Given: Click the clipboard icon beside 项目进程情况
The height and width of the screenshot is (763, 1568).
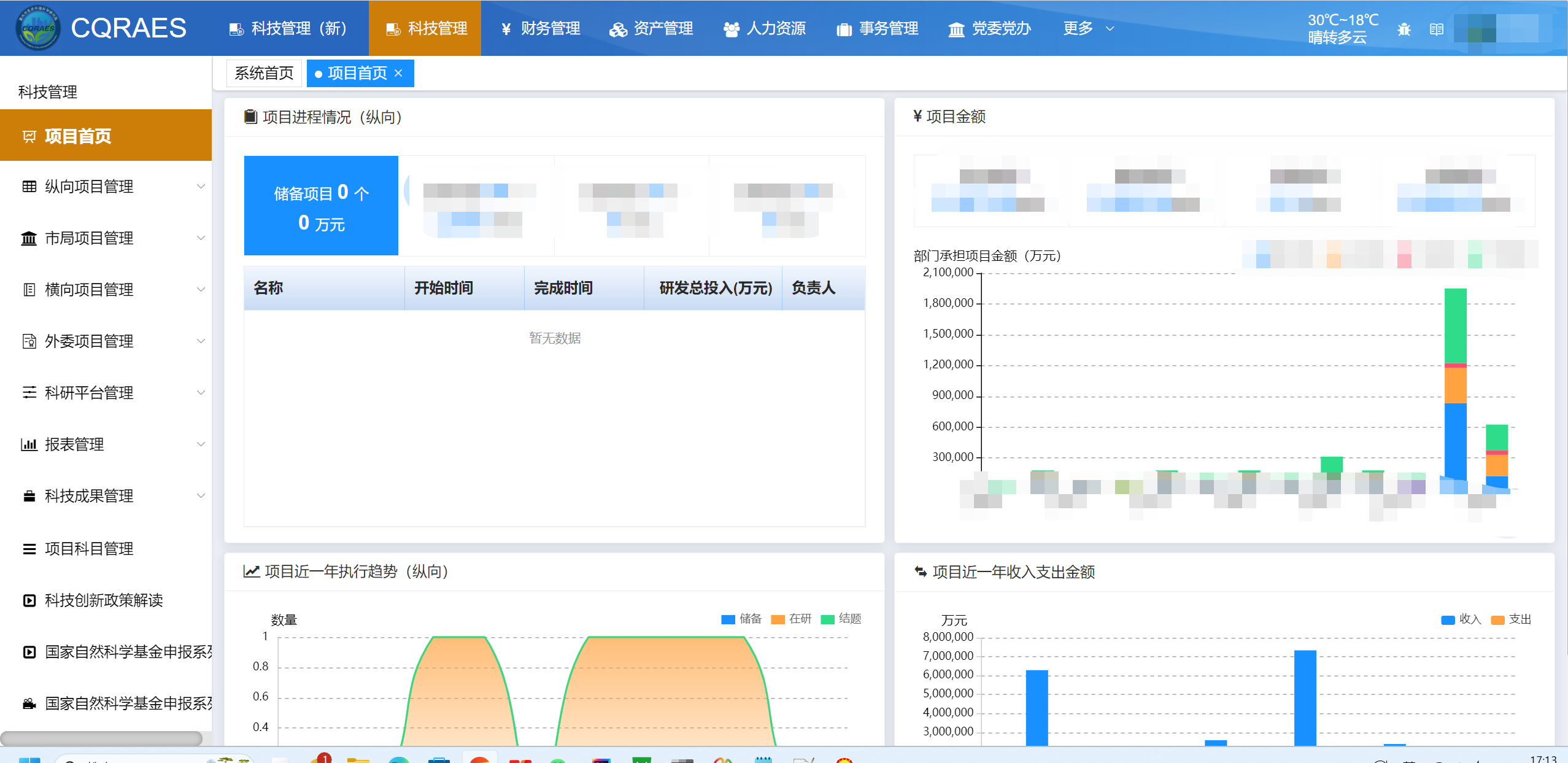Looking at the screenshot, I should [250, 117].
